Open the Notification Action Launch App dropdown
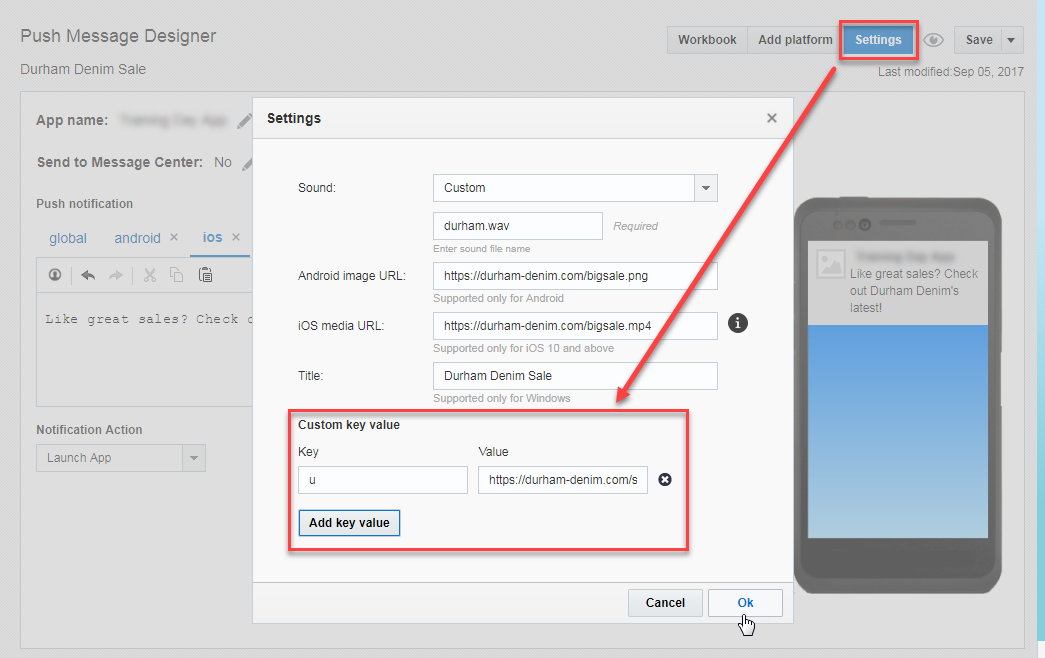1045x658 pixels. 121,458
